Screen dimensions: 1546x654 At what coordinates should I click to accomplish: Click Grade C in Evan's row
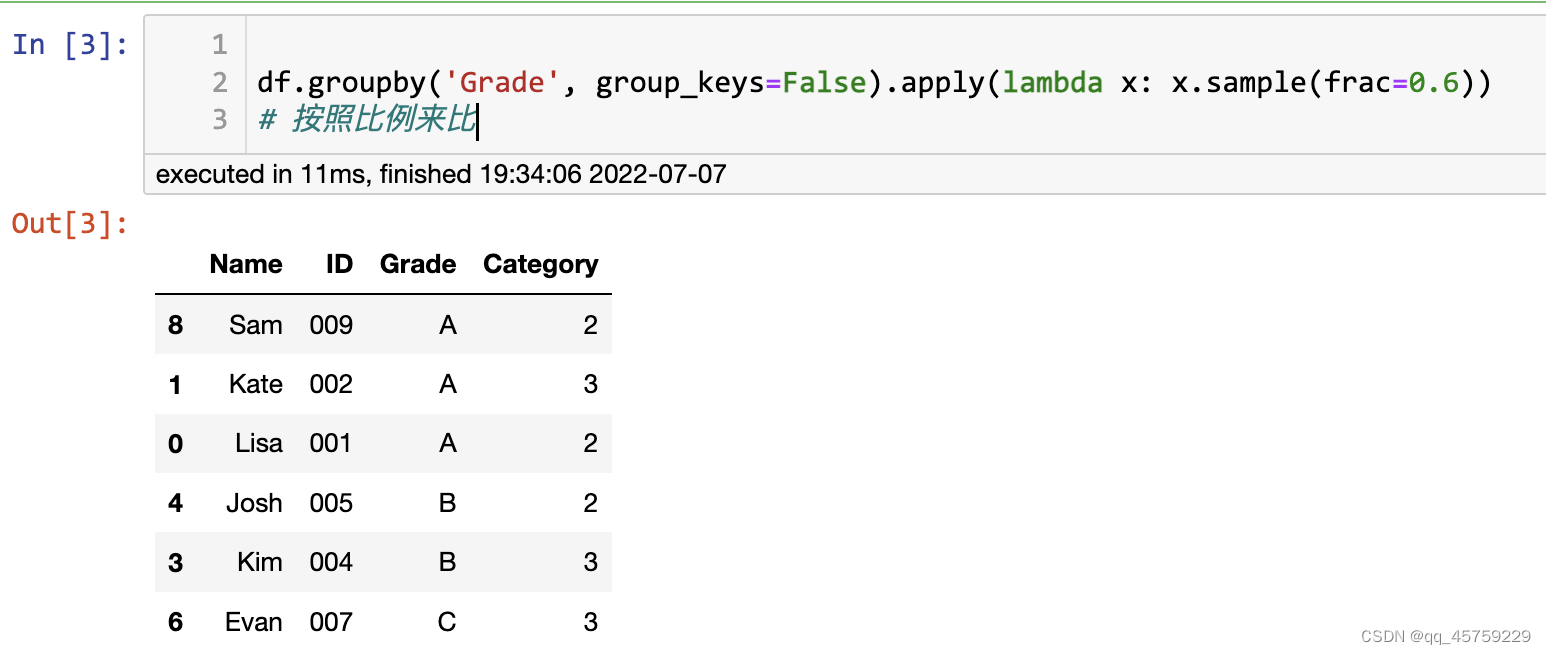tap(447, 622)
